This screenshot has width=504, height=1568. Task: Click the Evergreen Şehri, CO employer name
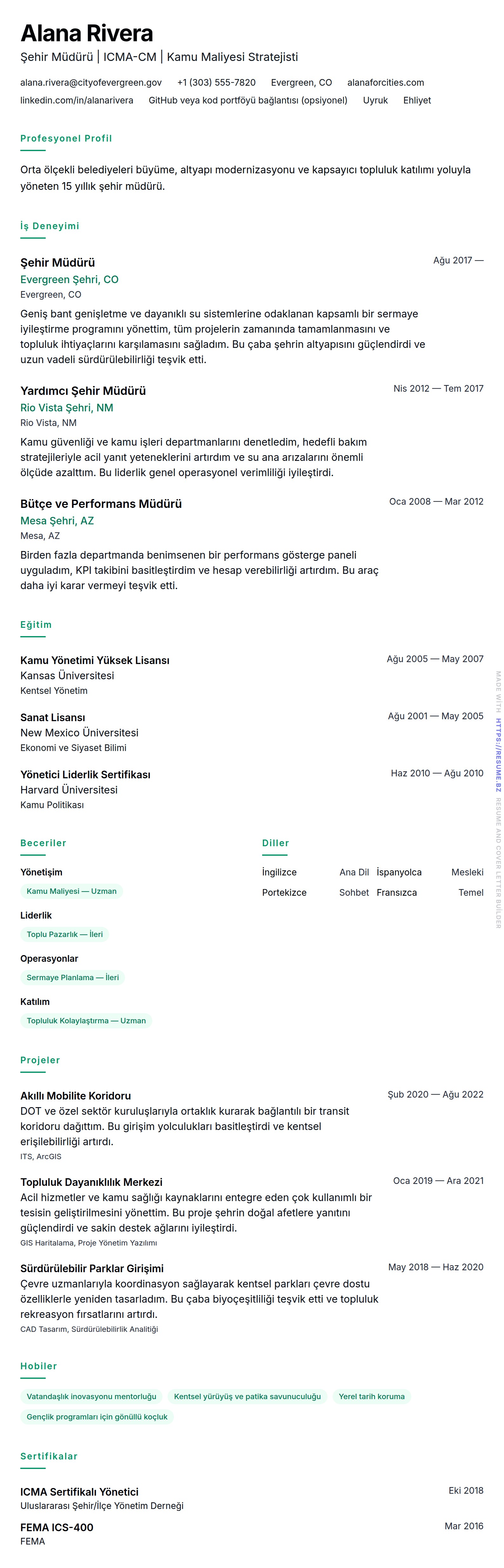click(x=70, y=279)
